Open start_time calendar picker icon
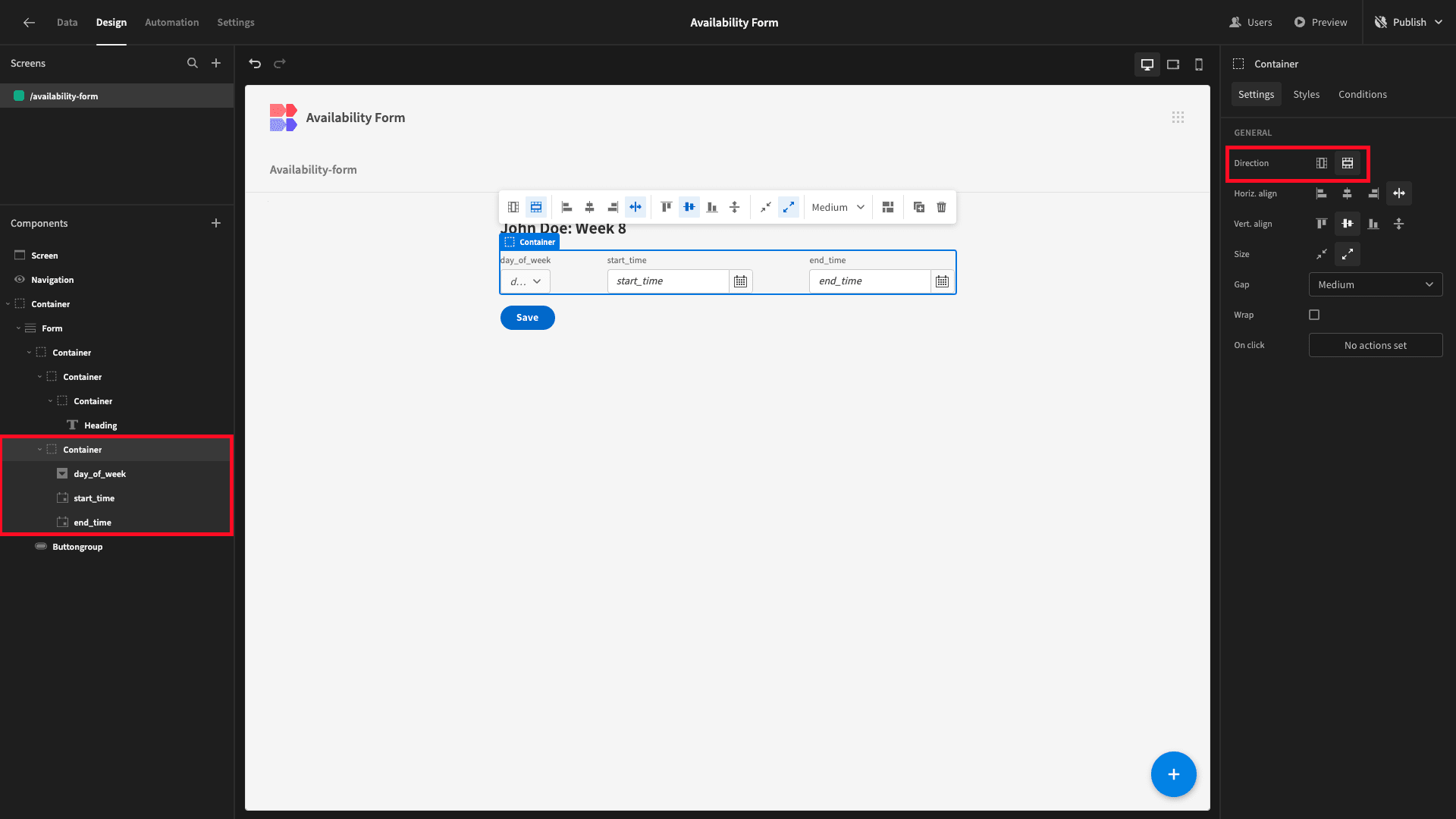 (741, 281)
